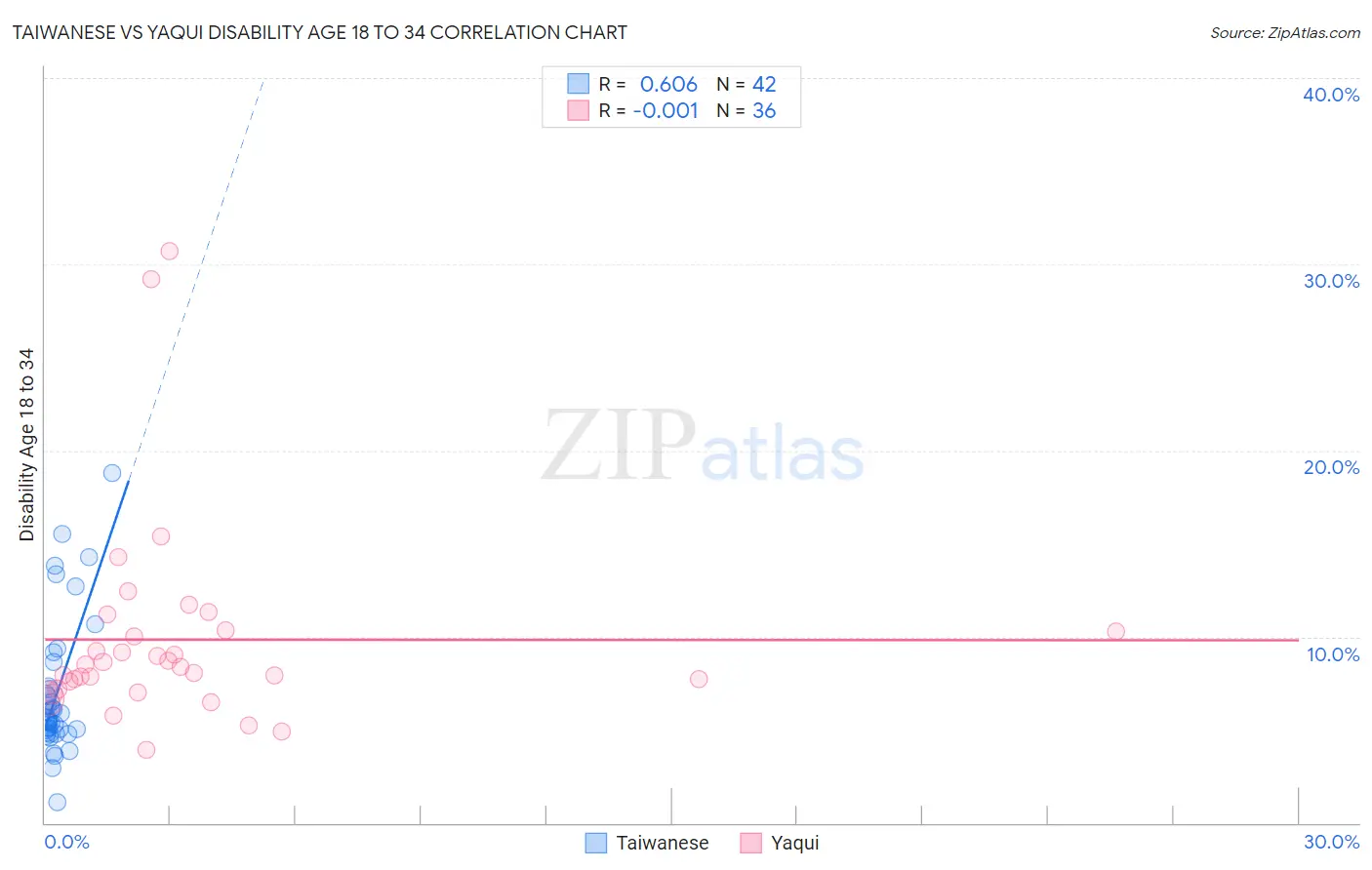This screenshot has width=1372, height=870.
Task: Click the lowest blue point near 1%
Action: tap(58, 802)
